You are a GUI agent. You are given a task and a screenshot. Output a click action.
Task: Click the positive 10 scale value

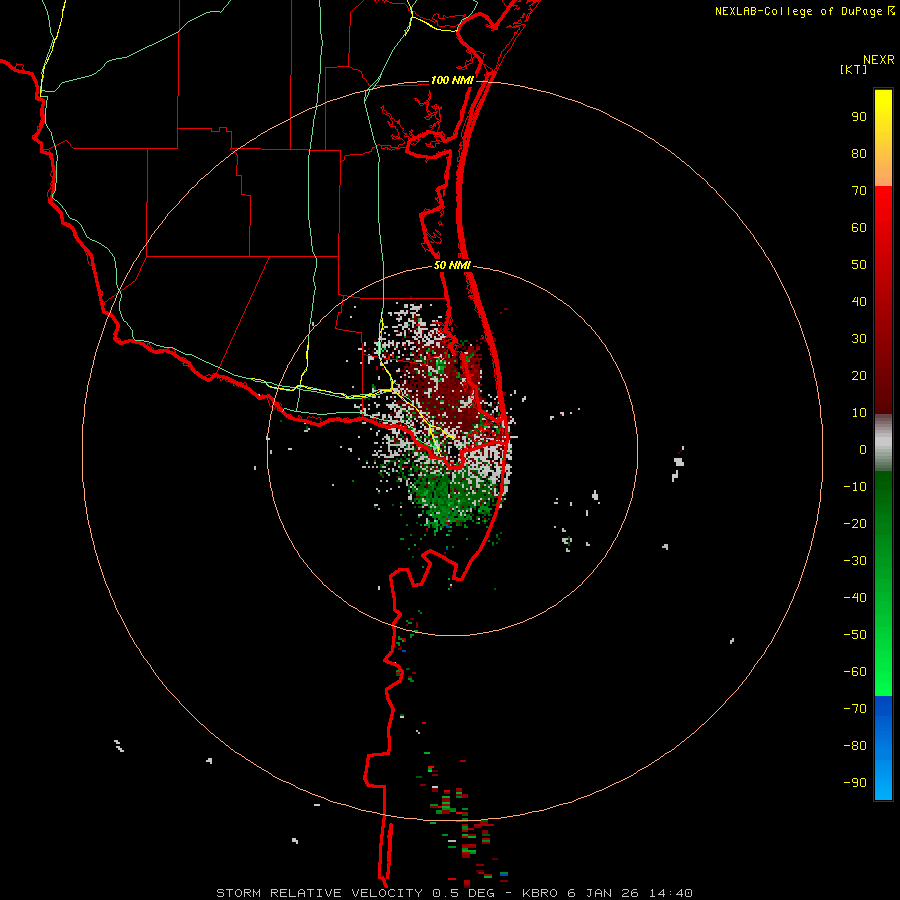pyautogui.click(x=859, y=413)
